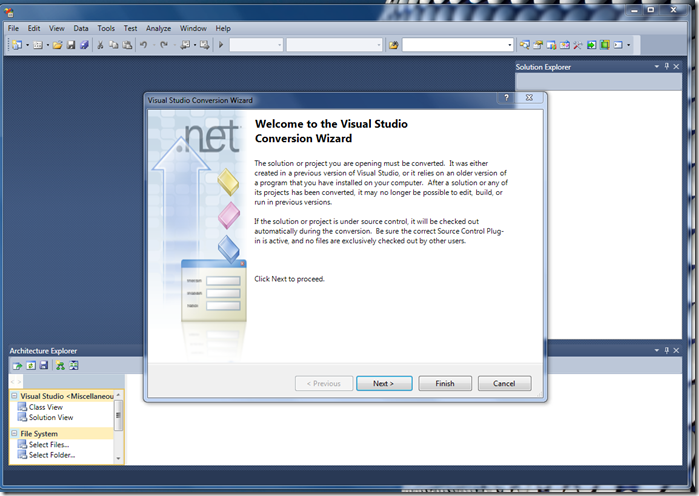This screenshot has width=699, height=496.
Task: Click the Redo arrow icon
Action: (164, 45)
